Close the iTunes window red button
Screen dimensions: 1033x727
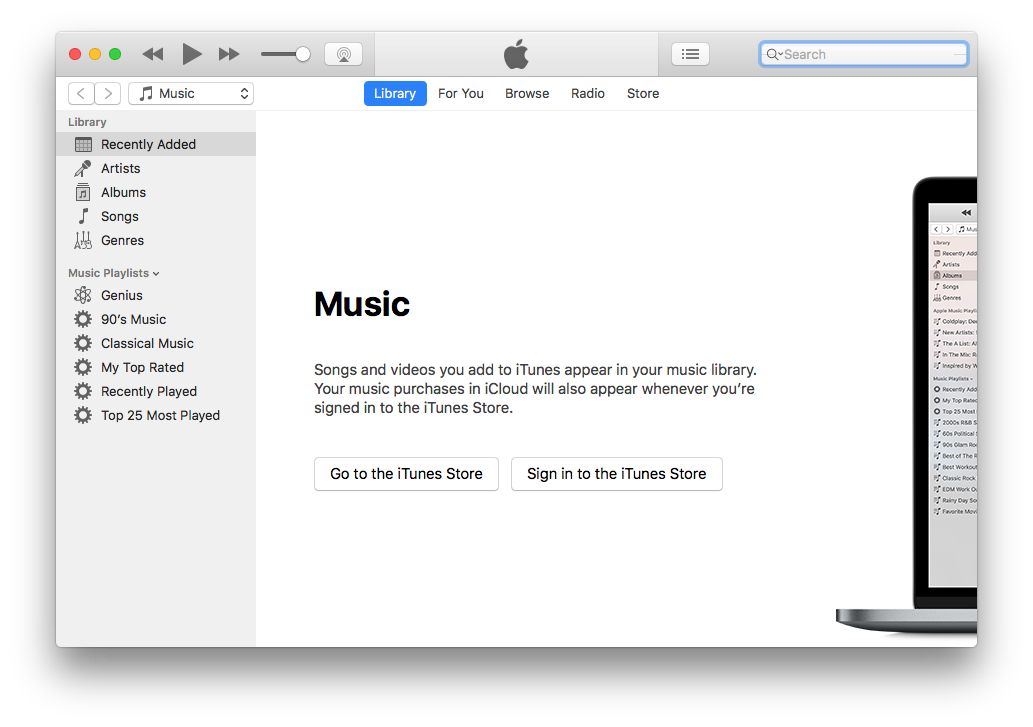point(75,54)
